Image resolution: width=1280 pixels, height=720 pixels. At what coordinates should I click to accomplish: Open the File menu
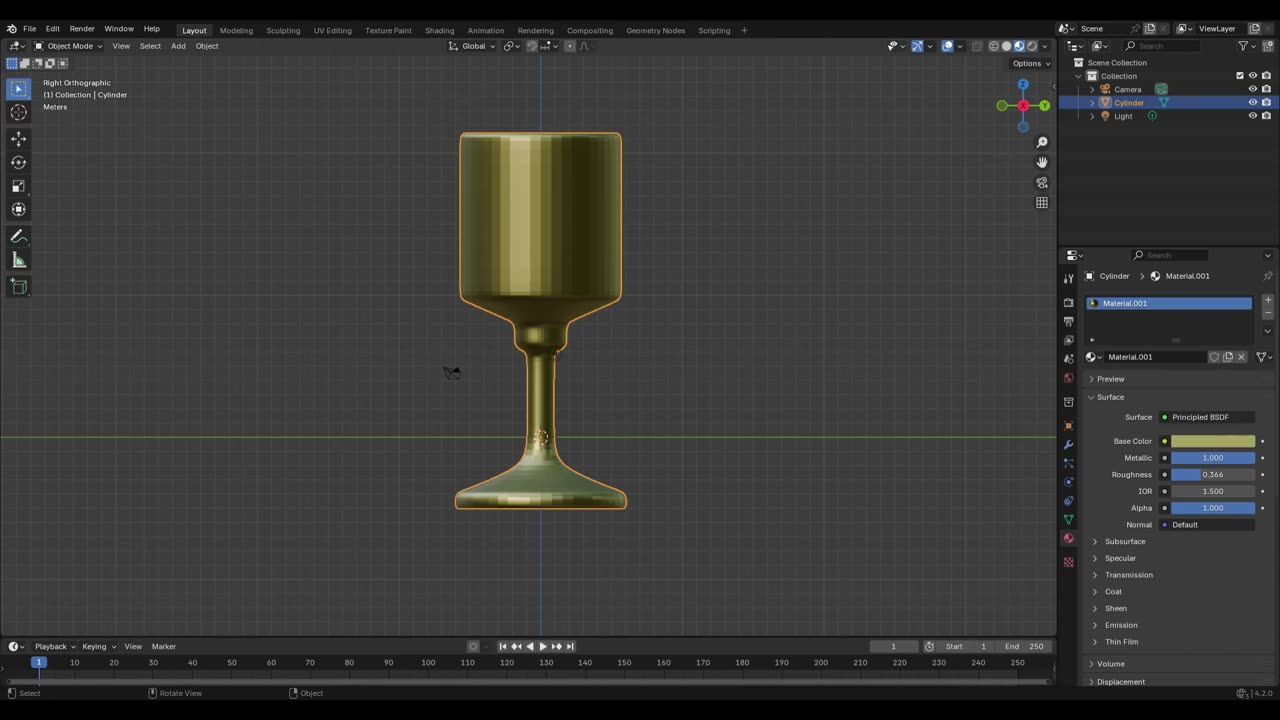pos(30,29)
